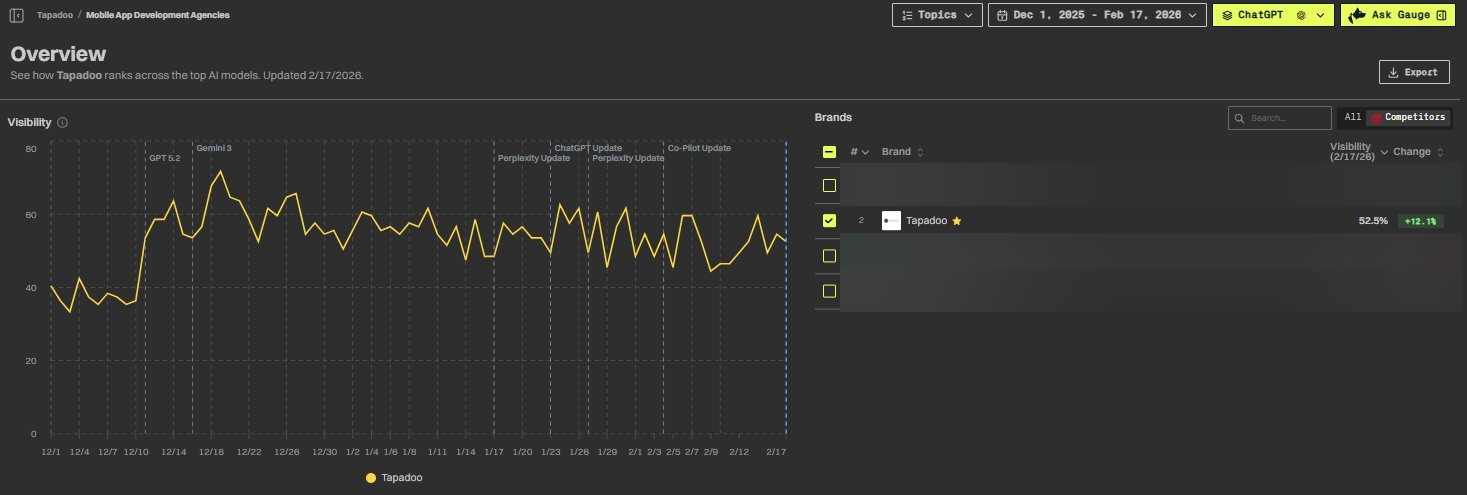
Task: Open Mobile App Development Agencies breadcrumb
Action: (158, 16)
